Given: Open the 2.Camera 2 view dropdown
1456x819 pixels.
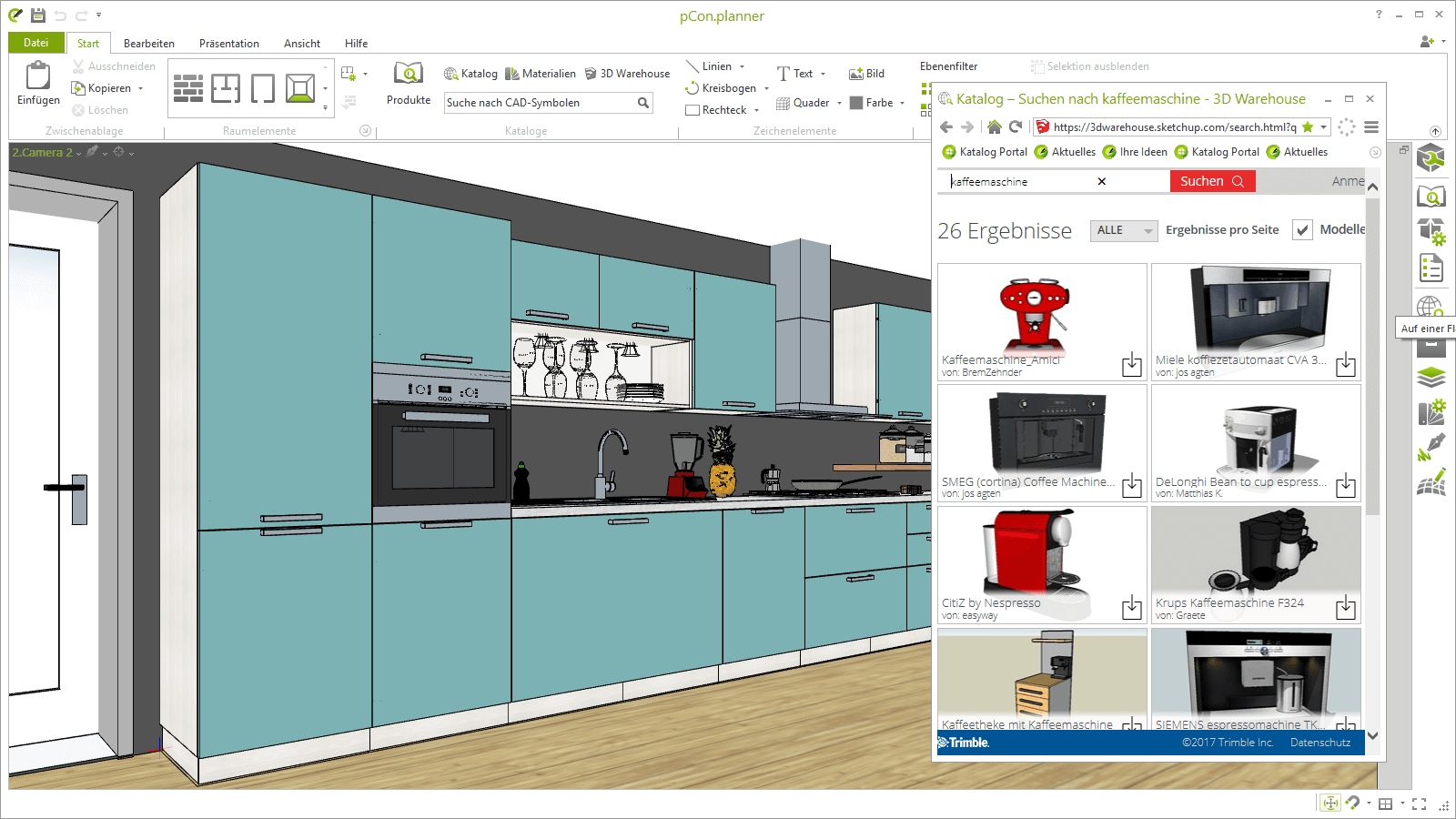Looking at the screenshot, I should click(79, 154).
